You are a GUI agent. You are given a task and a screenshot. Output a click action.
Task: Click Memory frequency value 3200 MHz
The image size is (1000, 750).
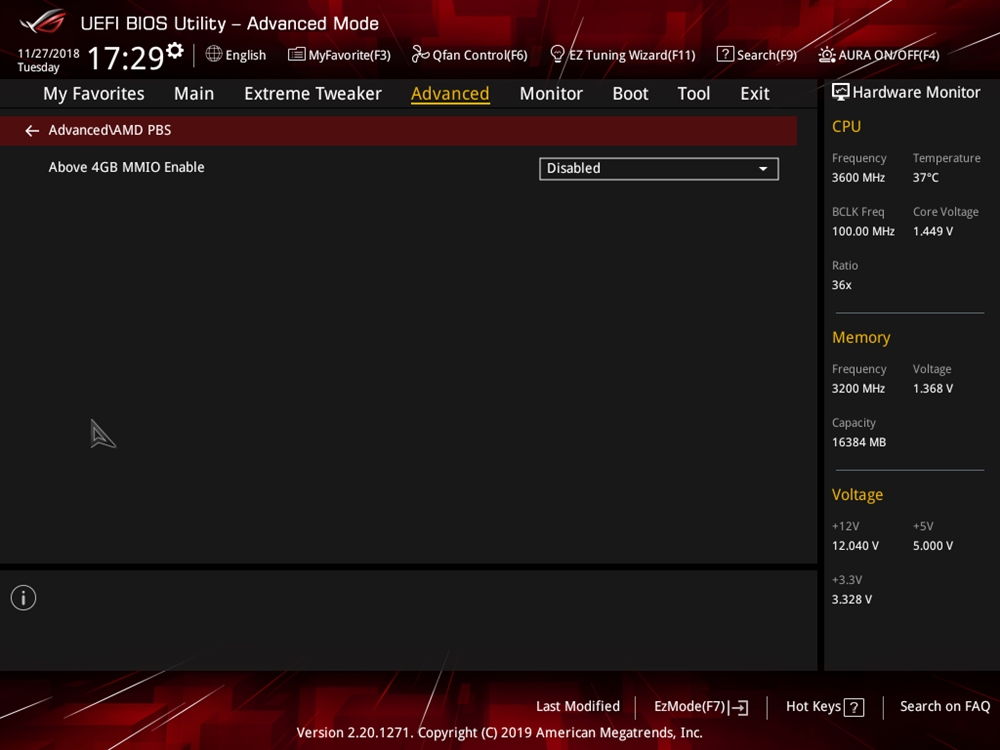click(x=858, y=388)
